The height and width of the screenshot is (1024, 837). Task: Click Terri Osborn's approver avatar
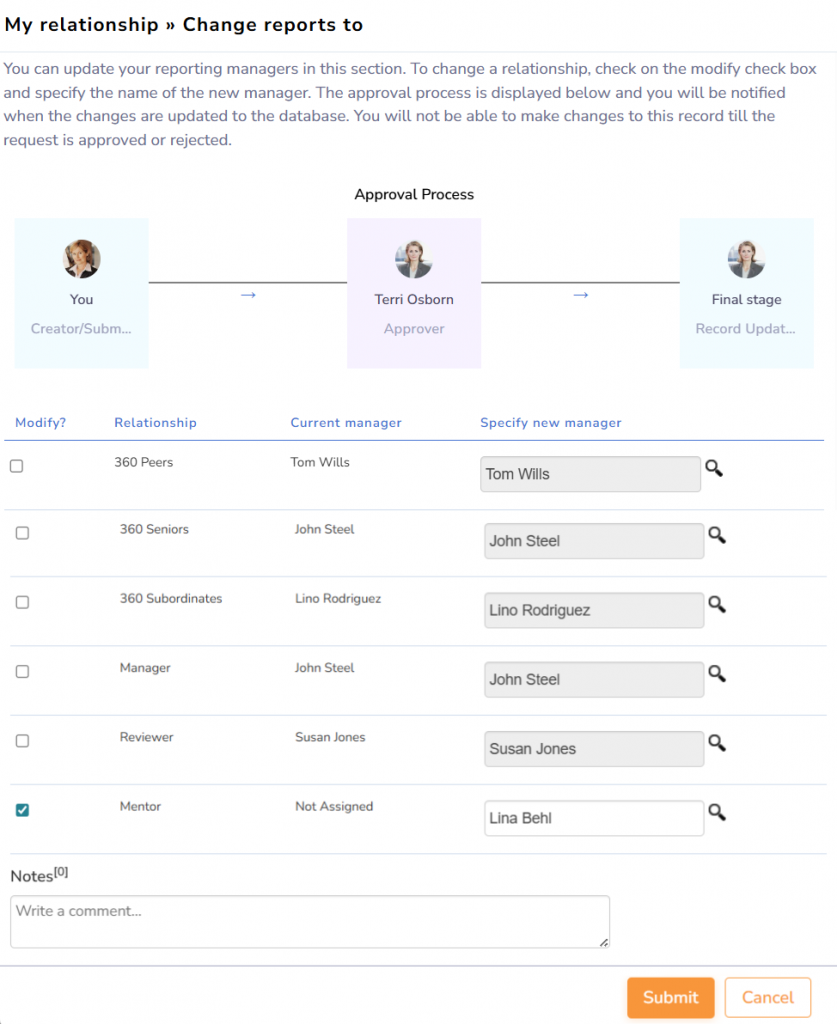click(x=414, y=259)
